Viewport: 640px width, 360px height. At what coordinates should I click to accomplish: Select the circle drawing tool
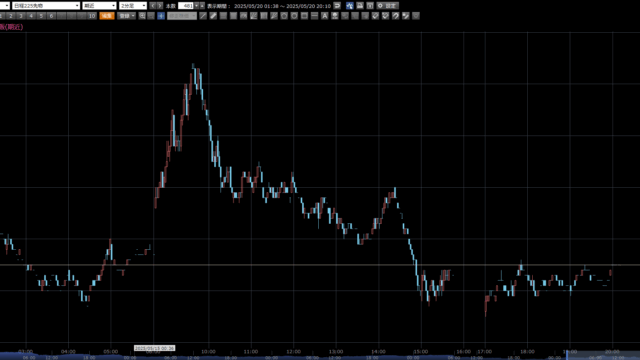pos(294,16)
